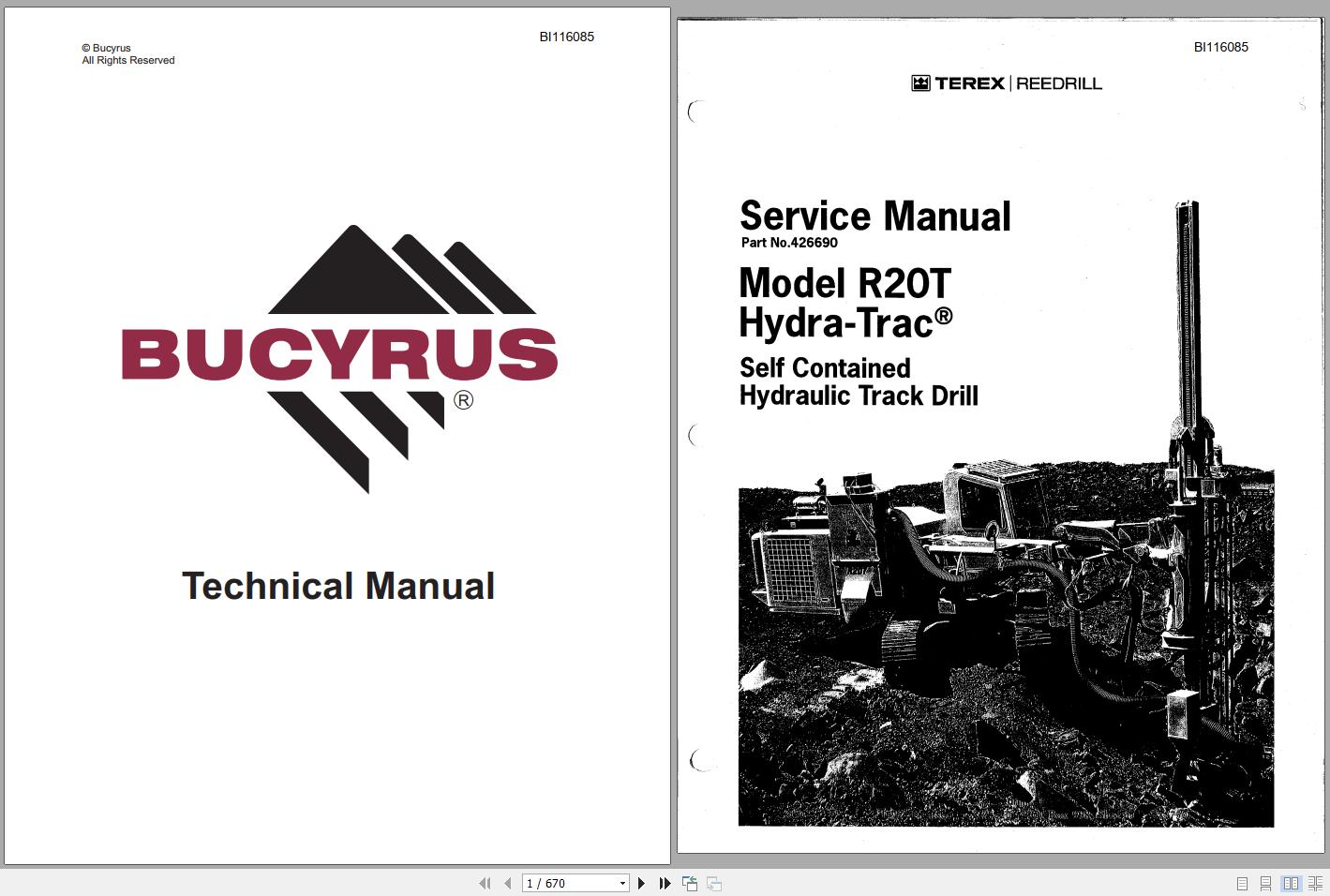Image resolution: width=1330 pixels, height=896 pixels.
Task: Open the page number dropdown arrow
Action: coord(622,883)
